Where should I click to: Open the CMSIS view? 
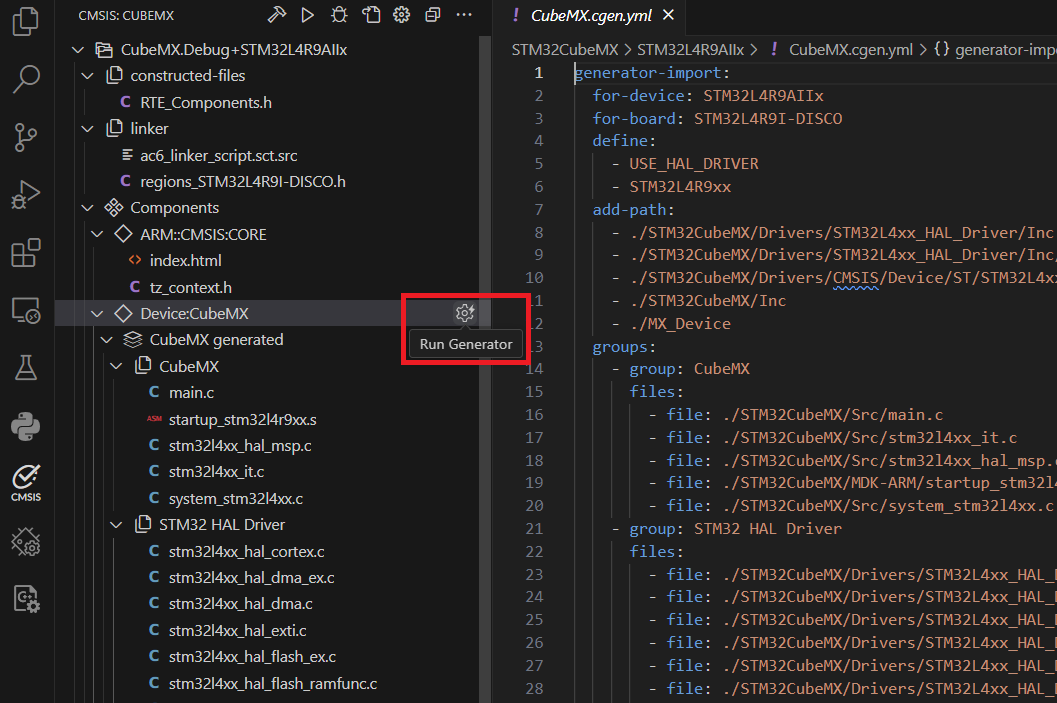26,483
